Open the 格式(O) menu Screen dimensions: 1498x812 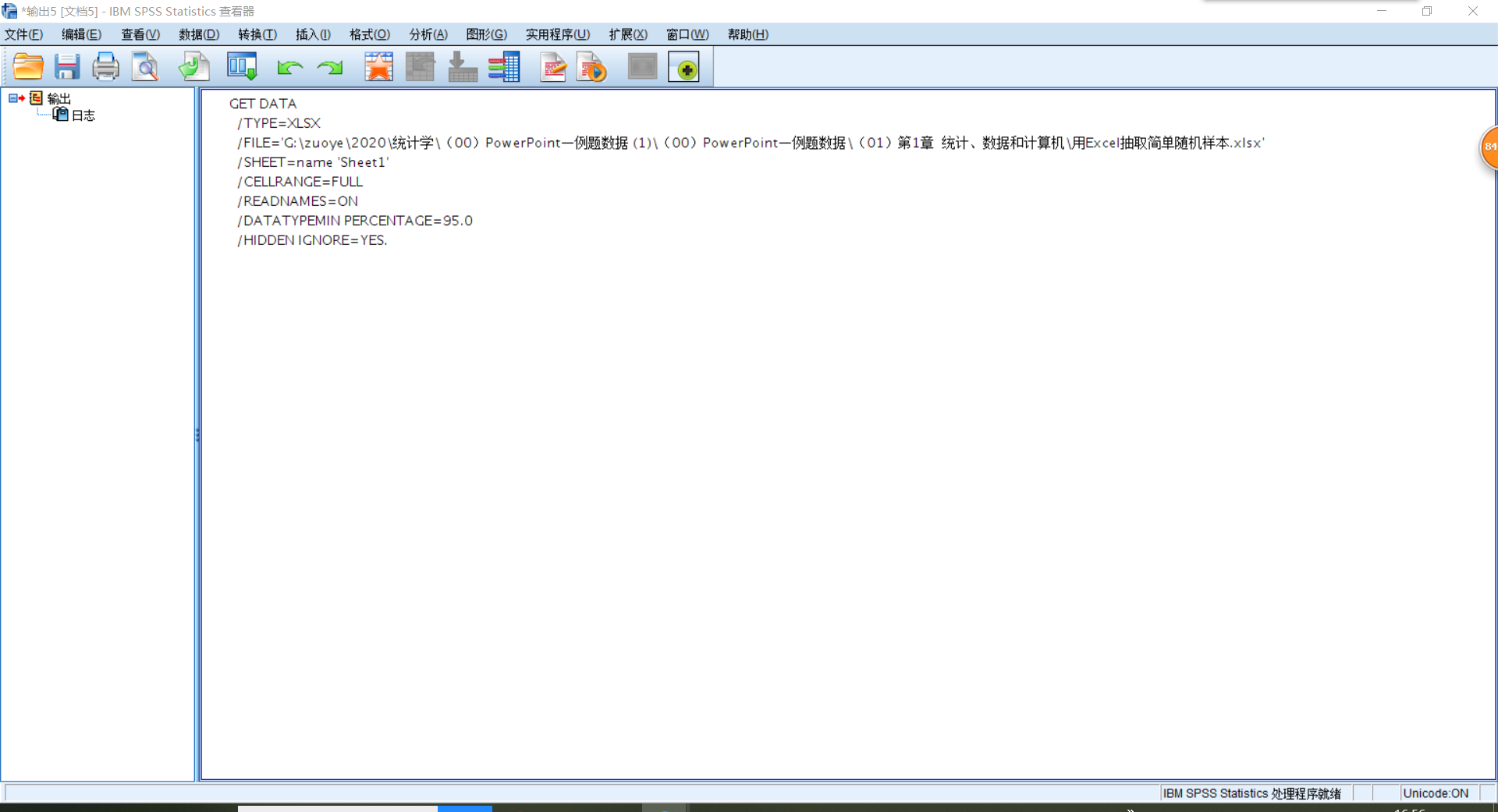[370, 34]
